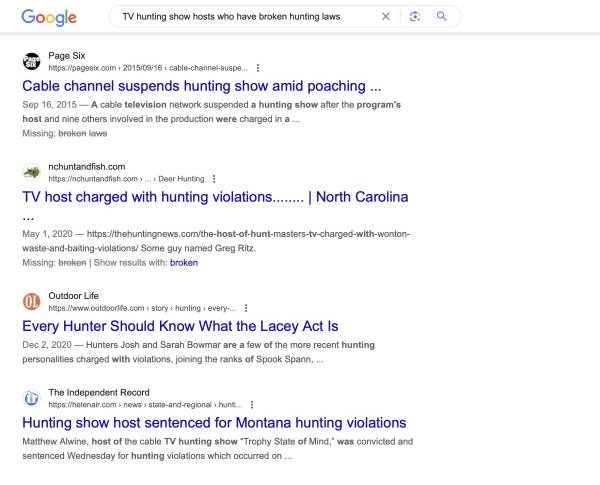
Task: Click The Independent Record favicon
Action: tap(31, 398)
